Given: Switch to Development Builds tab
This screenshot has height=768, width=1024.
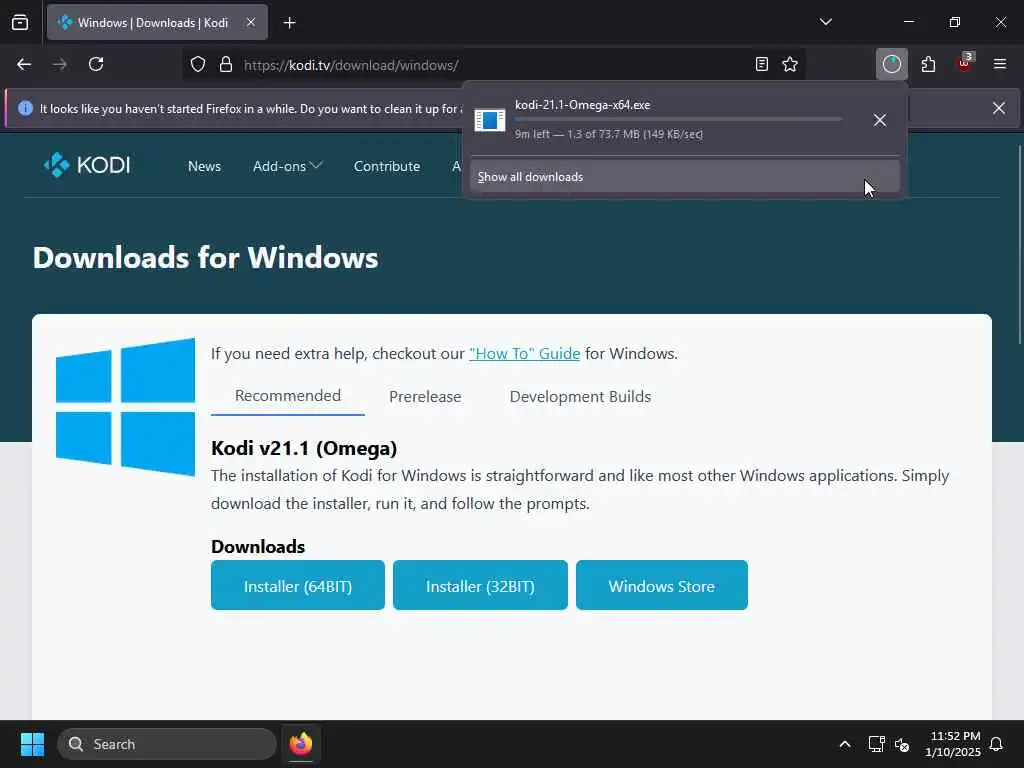Looking at the screenshot, I should coord(580,396).
